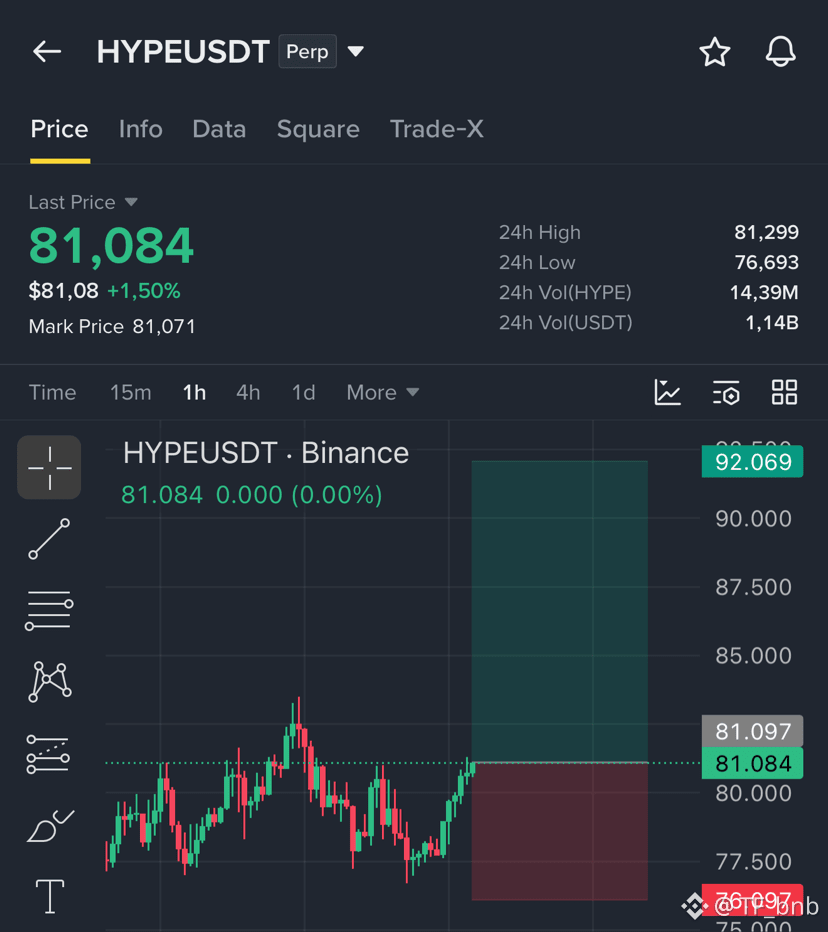Click the 77.500 price axis label

pyautogui.click(x=753, y=861)
